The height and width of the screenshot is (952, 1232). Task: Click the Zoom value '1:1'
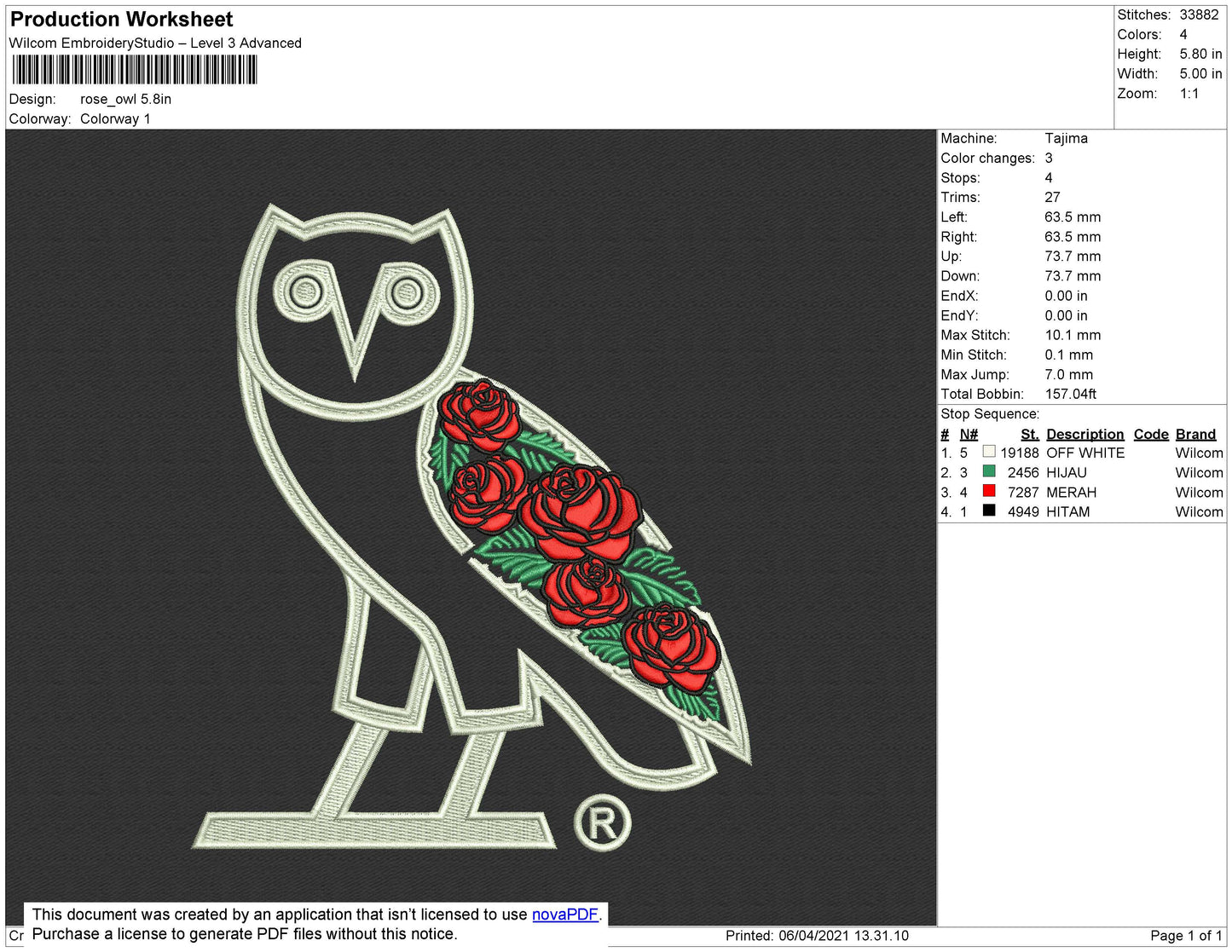tap(1189, 94)
